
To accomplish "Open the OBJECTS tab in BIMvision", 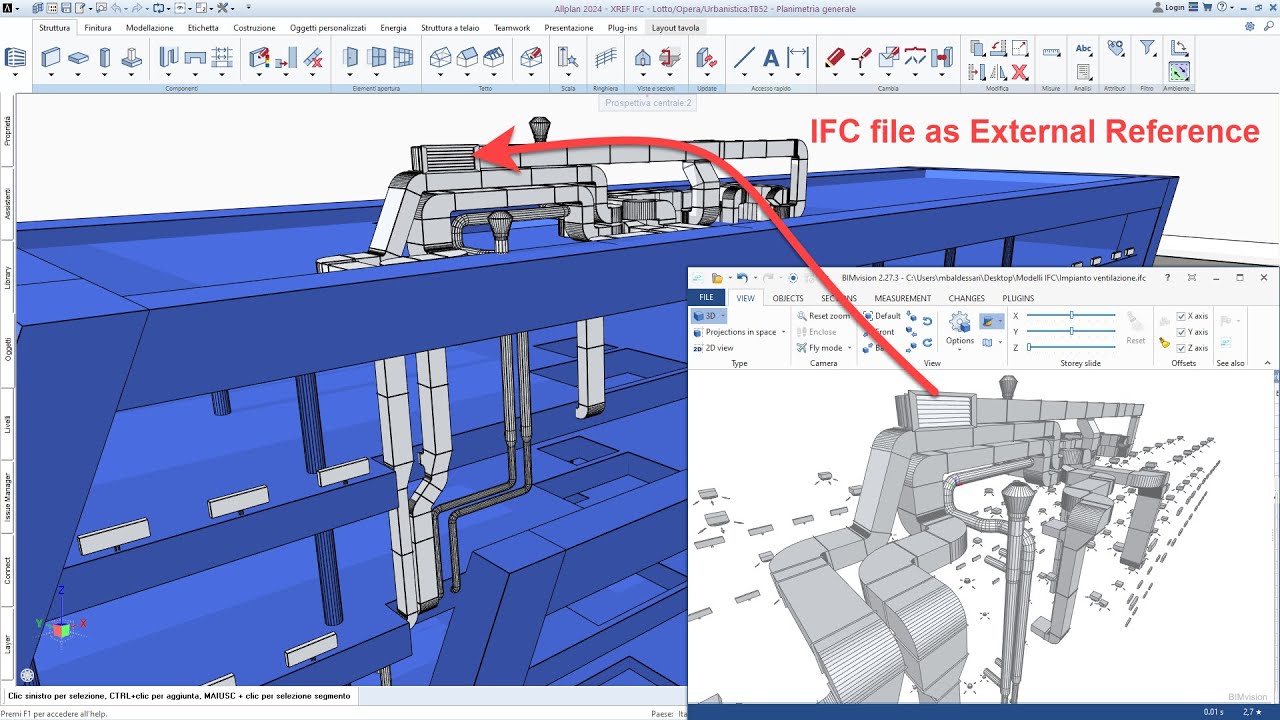I will coord(788,298).
